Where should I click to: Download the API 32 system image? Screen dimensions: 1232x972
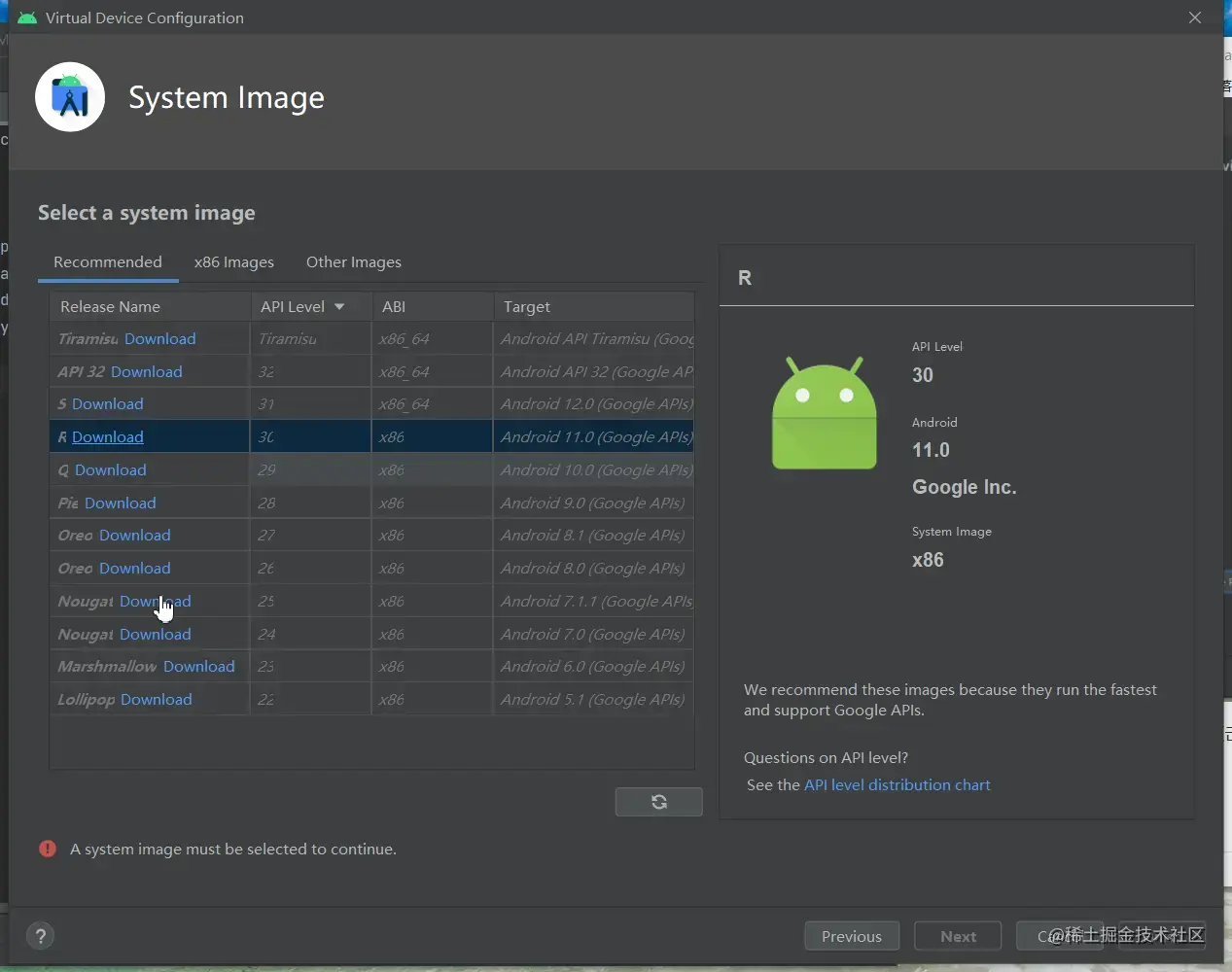[x=147, y=372]
